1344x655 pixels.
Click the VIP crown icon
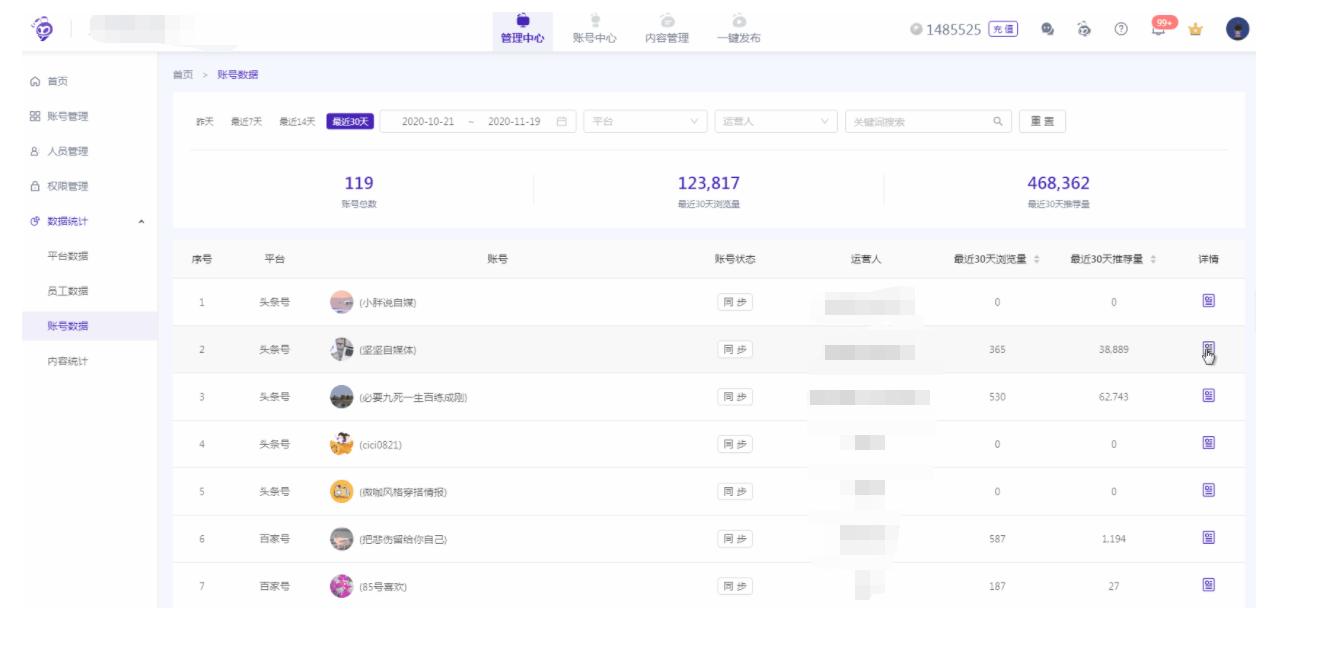click(1193, 31)
